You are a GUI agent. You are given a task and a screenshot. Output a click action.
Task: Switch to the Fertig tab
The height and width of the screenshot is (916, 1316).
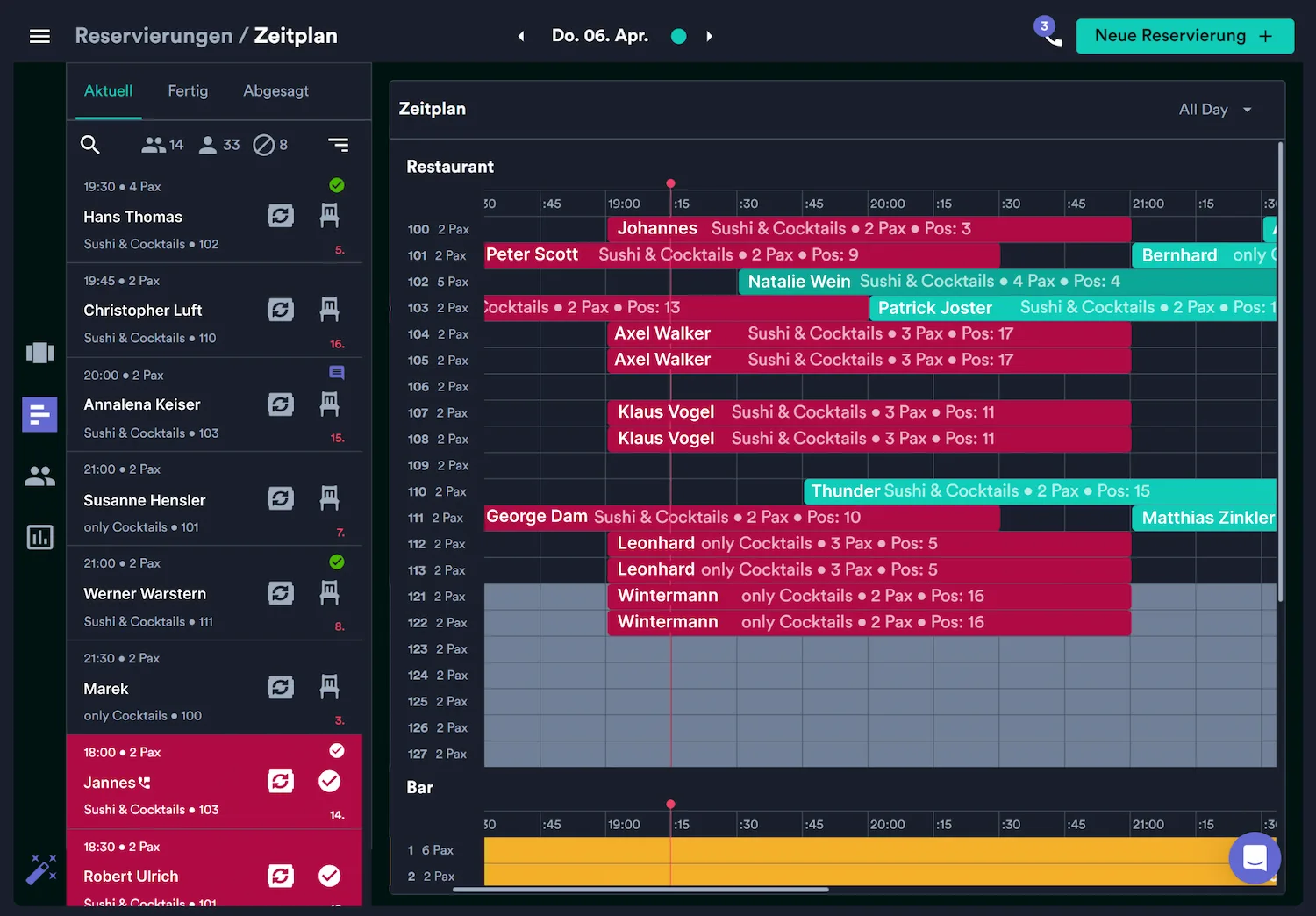click(188, 91)
